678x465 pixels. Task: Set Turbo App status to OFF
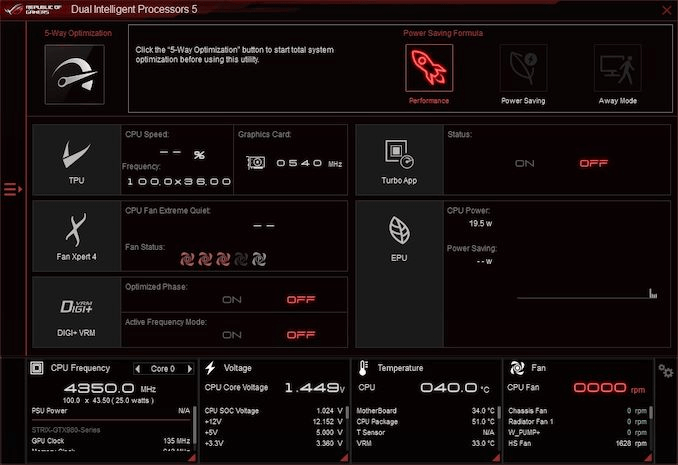click(593, 163)
